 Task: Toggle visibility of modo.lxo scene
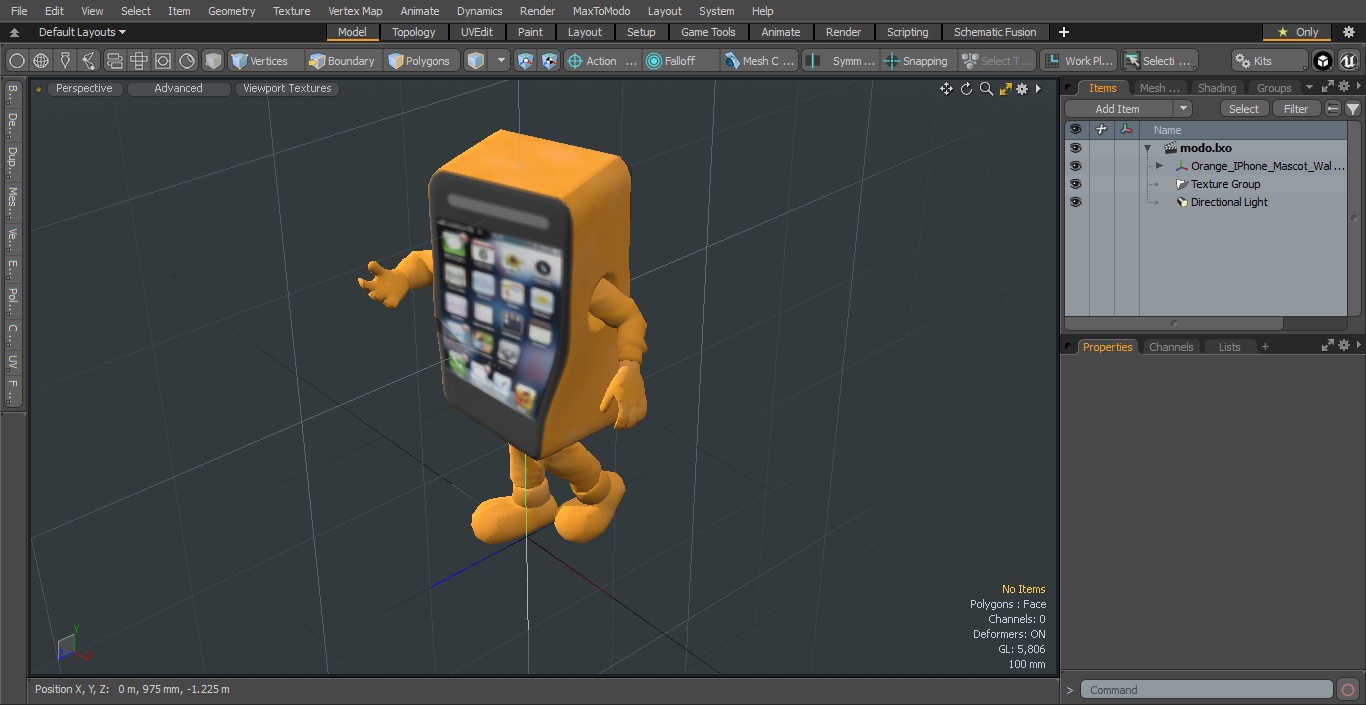1075,148
